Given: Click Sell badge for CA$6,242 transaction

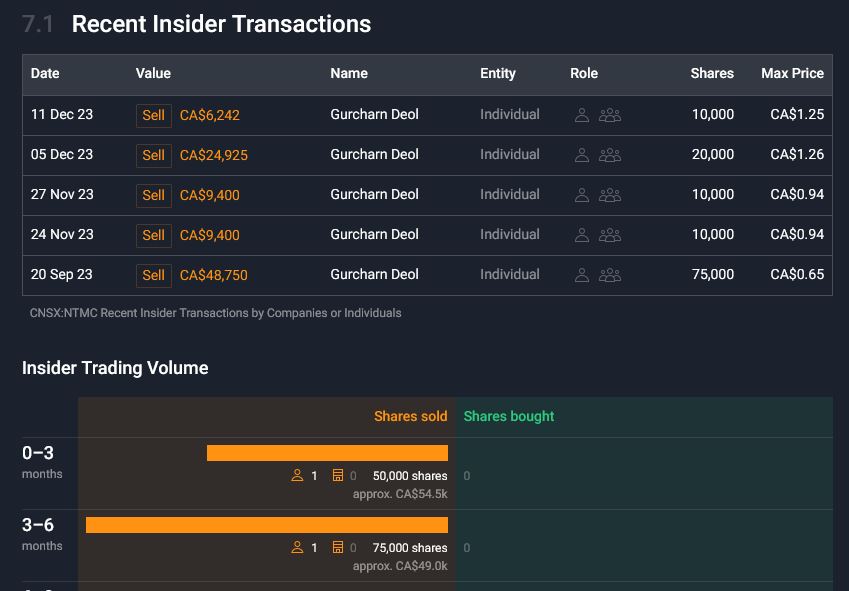Looking at the screenshot, I should [153, 115].
